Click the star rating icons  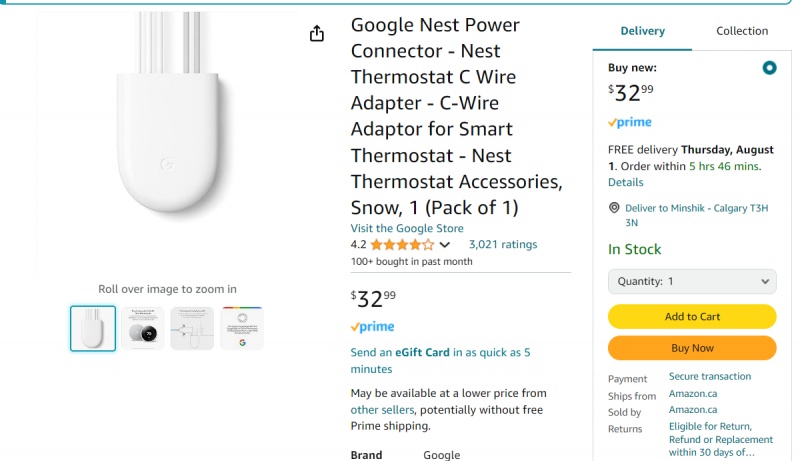pos(402,244)
